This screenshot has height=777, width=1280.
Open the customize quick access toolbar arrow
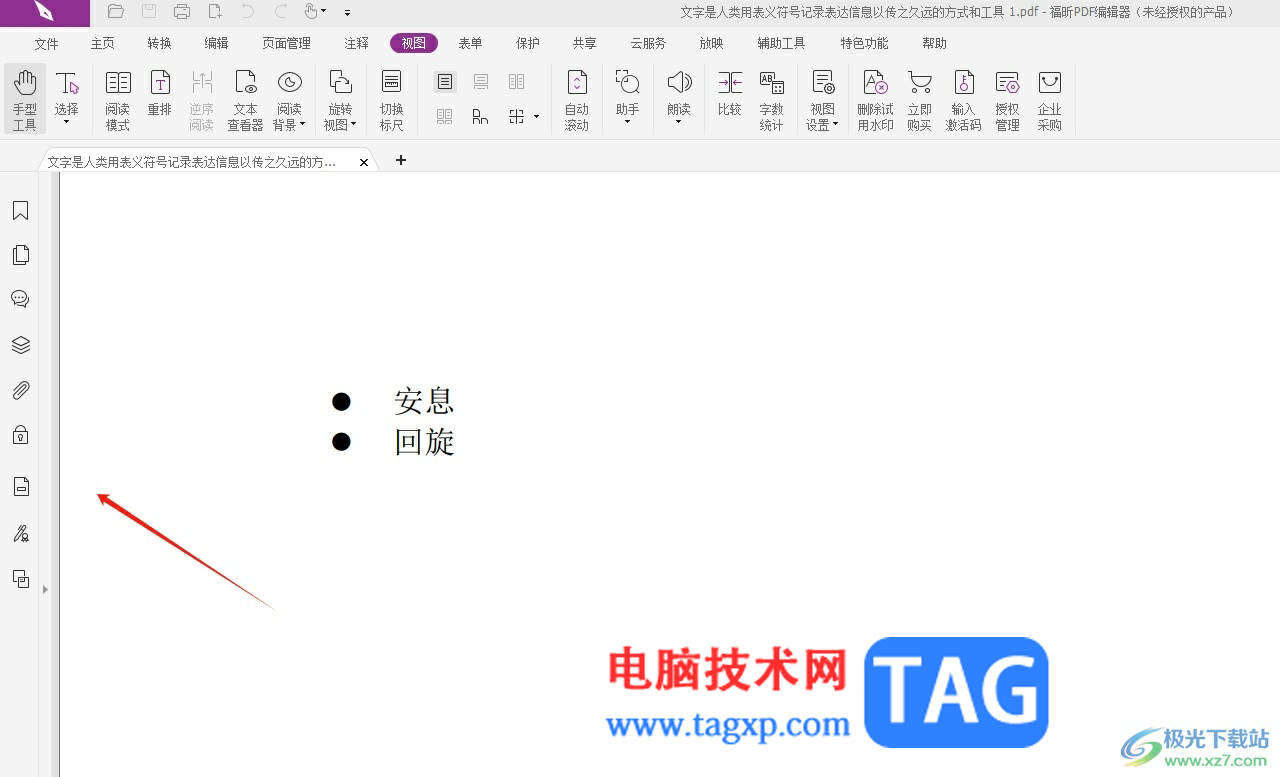coord(347,13)
